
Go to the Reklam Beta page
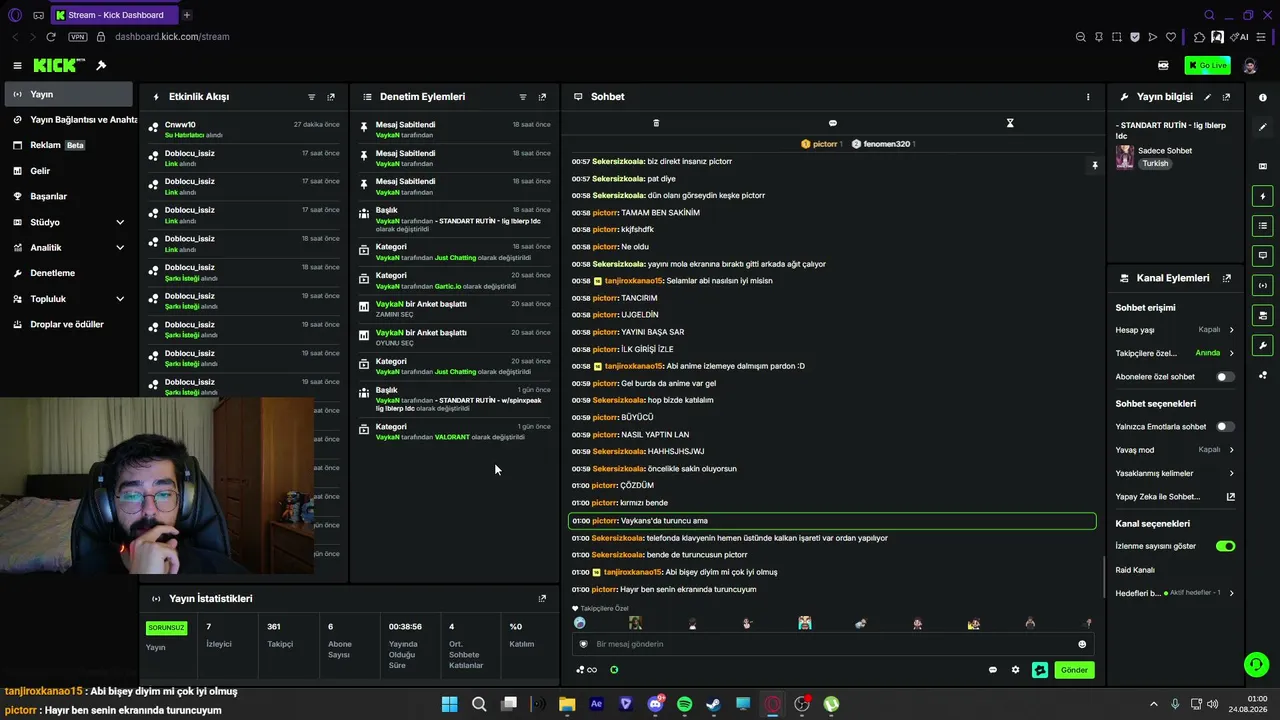[66, 145]
